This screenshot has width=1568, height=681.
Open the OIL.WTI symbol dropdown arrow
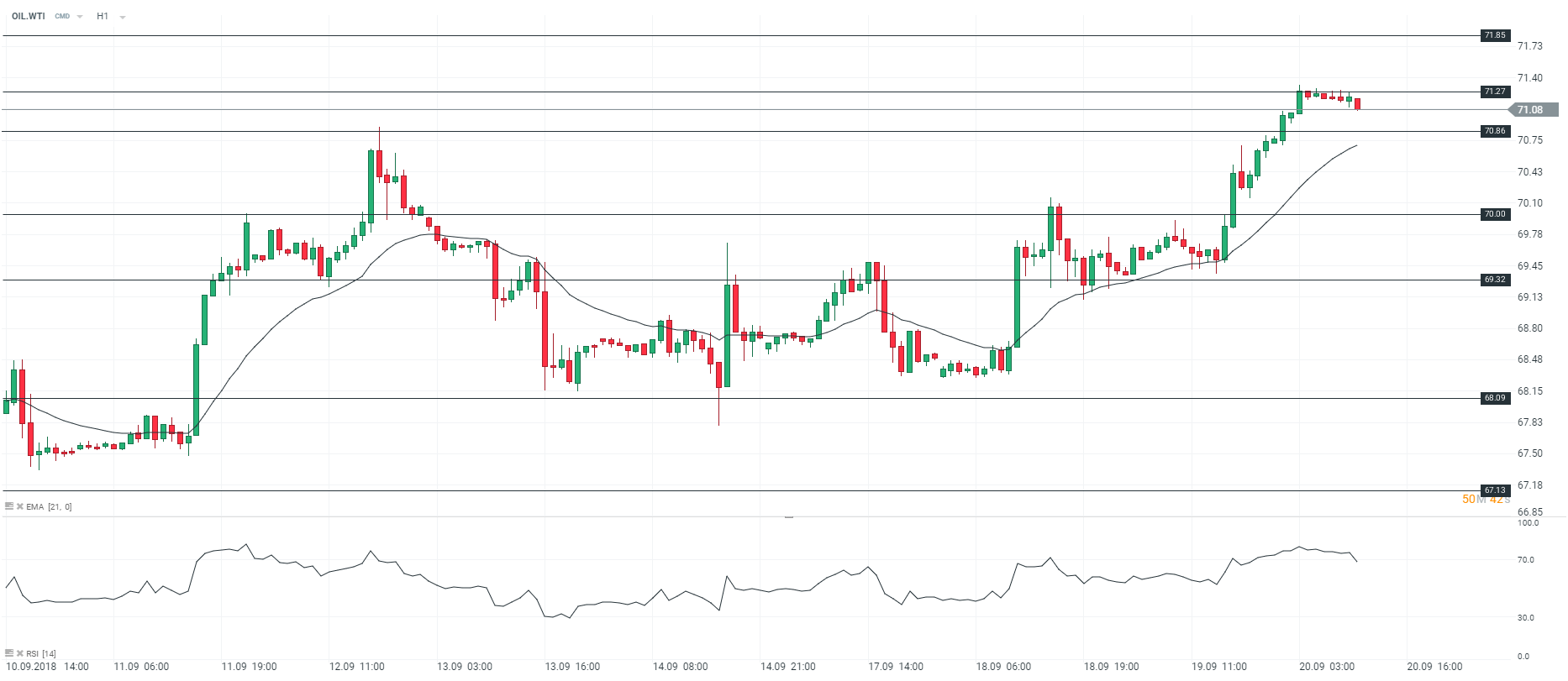[80, 17]
